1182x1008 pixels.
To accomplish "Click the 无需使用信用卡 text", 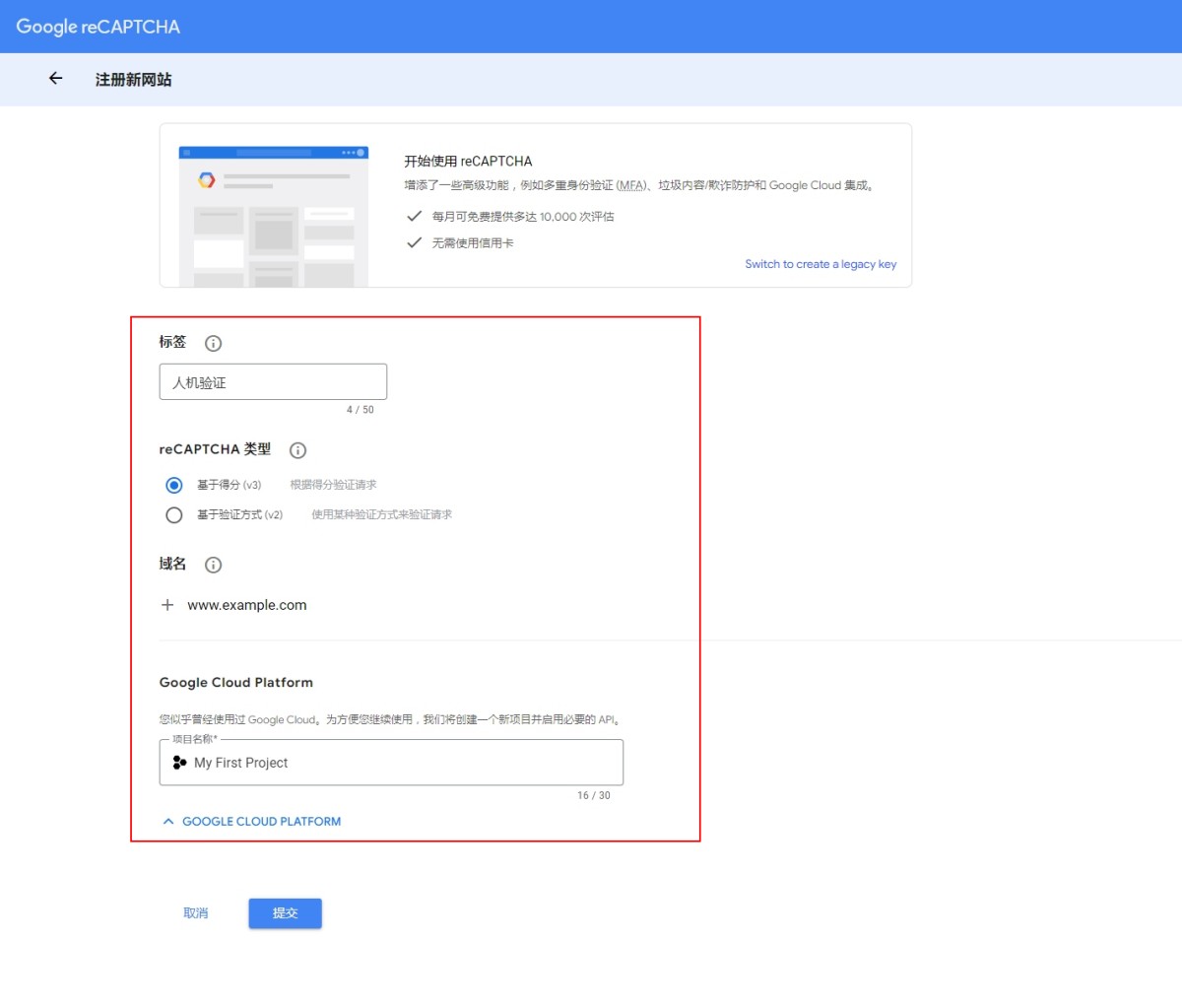I will click(473, 242).
